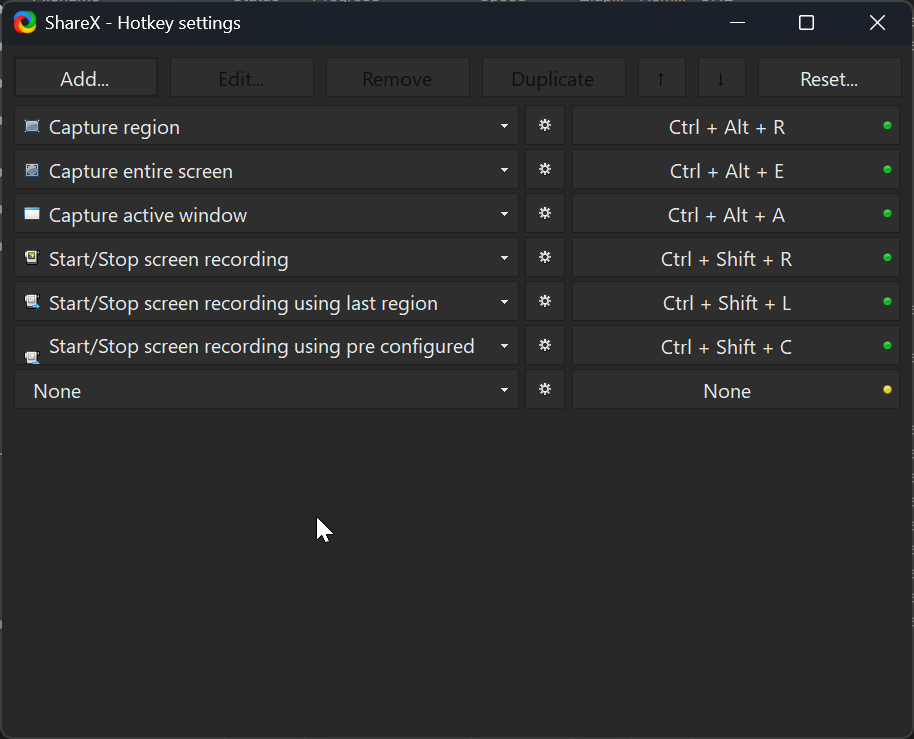Open gear settings for the None hotkey row
Image resolution: width=914 pixels, height=739 pixels.
point(545,390)
